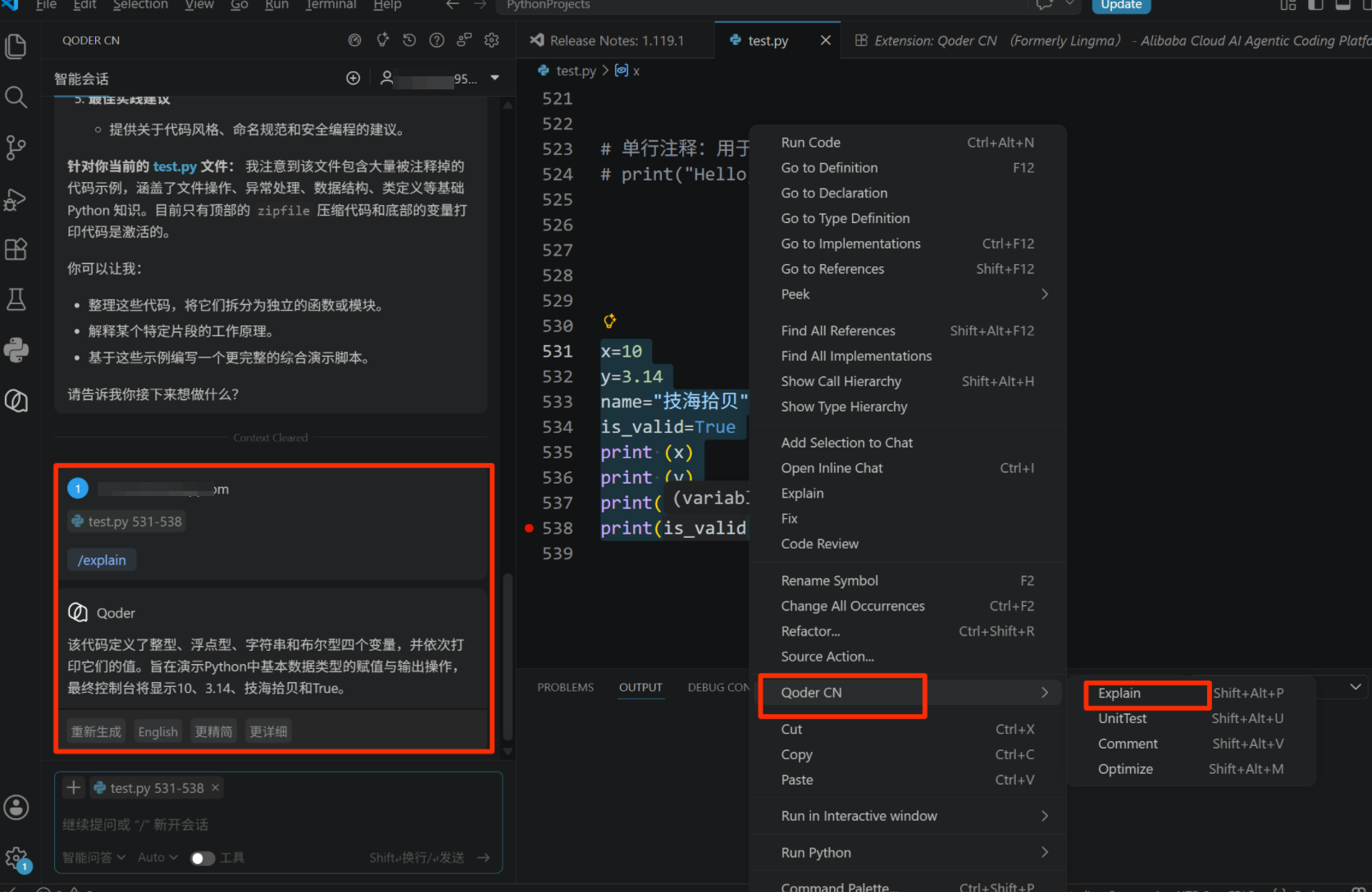
Task: Open the Auto model dropdown
Action: pos(157,858)
